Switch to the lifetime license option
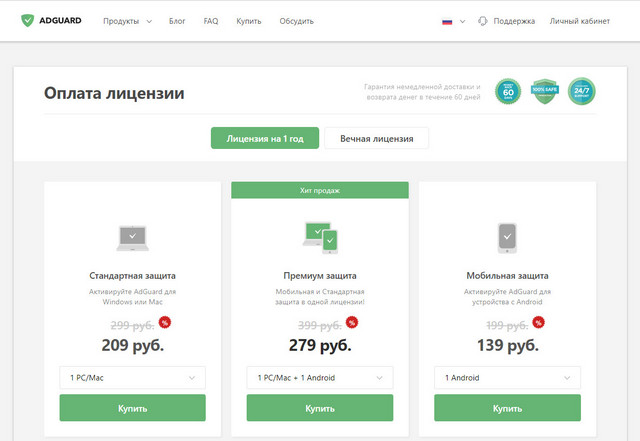The height and width of the screenshot is (441, 640). [377, 138]
